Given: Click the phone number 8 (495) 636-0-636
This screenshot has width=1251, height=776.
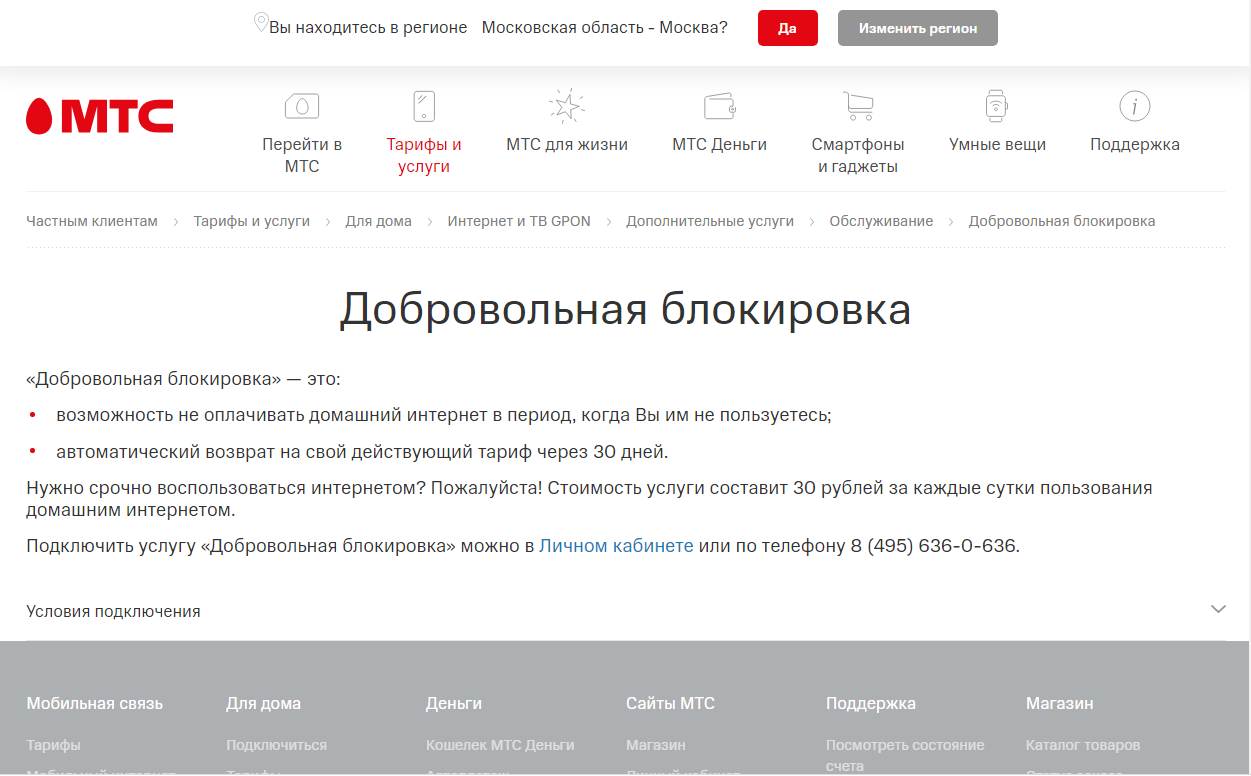Looking at the screenshot, I should 933,546.
